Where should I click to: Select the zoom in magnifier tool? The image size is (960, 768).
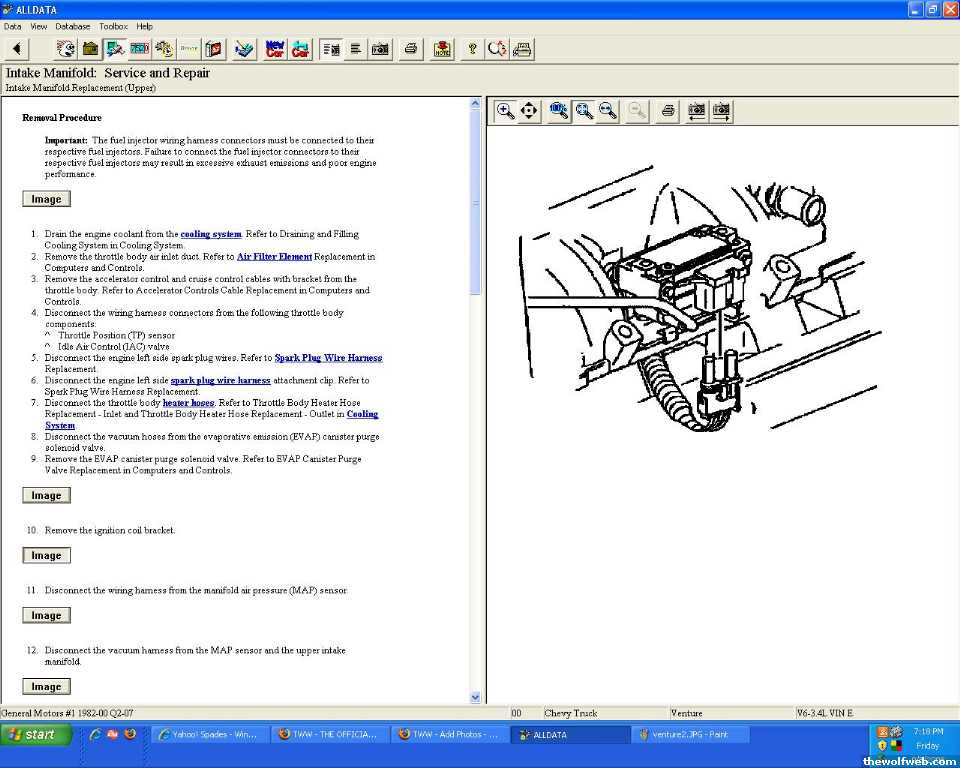506,111
